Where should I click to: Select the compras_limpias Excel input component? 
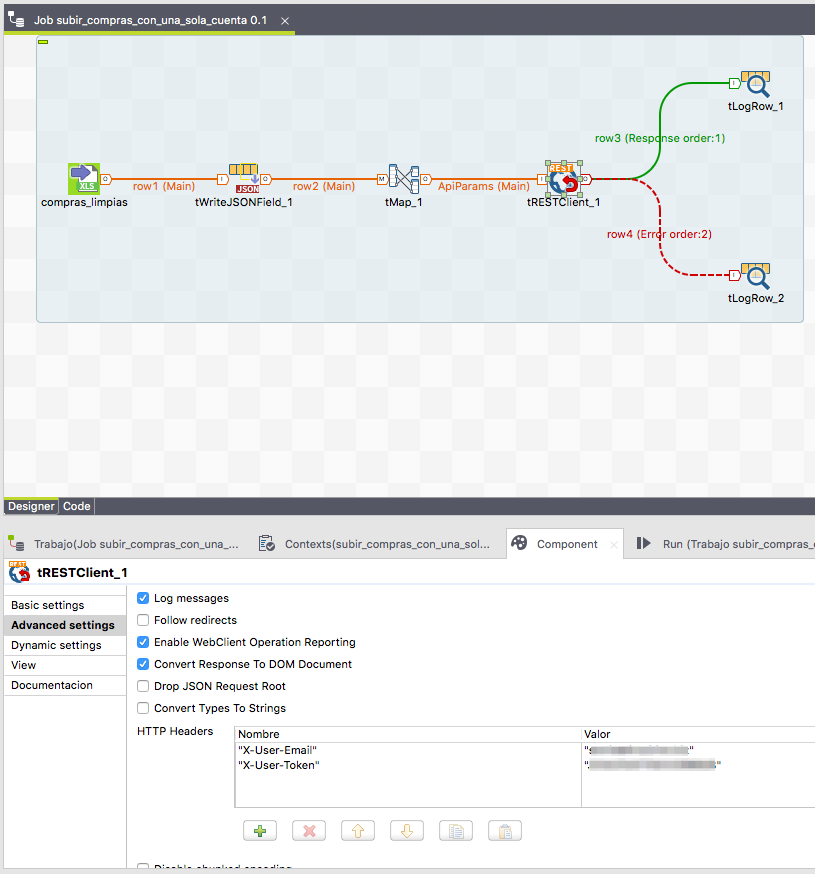(x=84, y=179)
